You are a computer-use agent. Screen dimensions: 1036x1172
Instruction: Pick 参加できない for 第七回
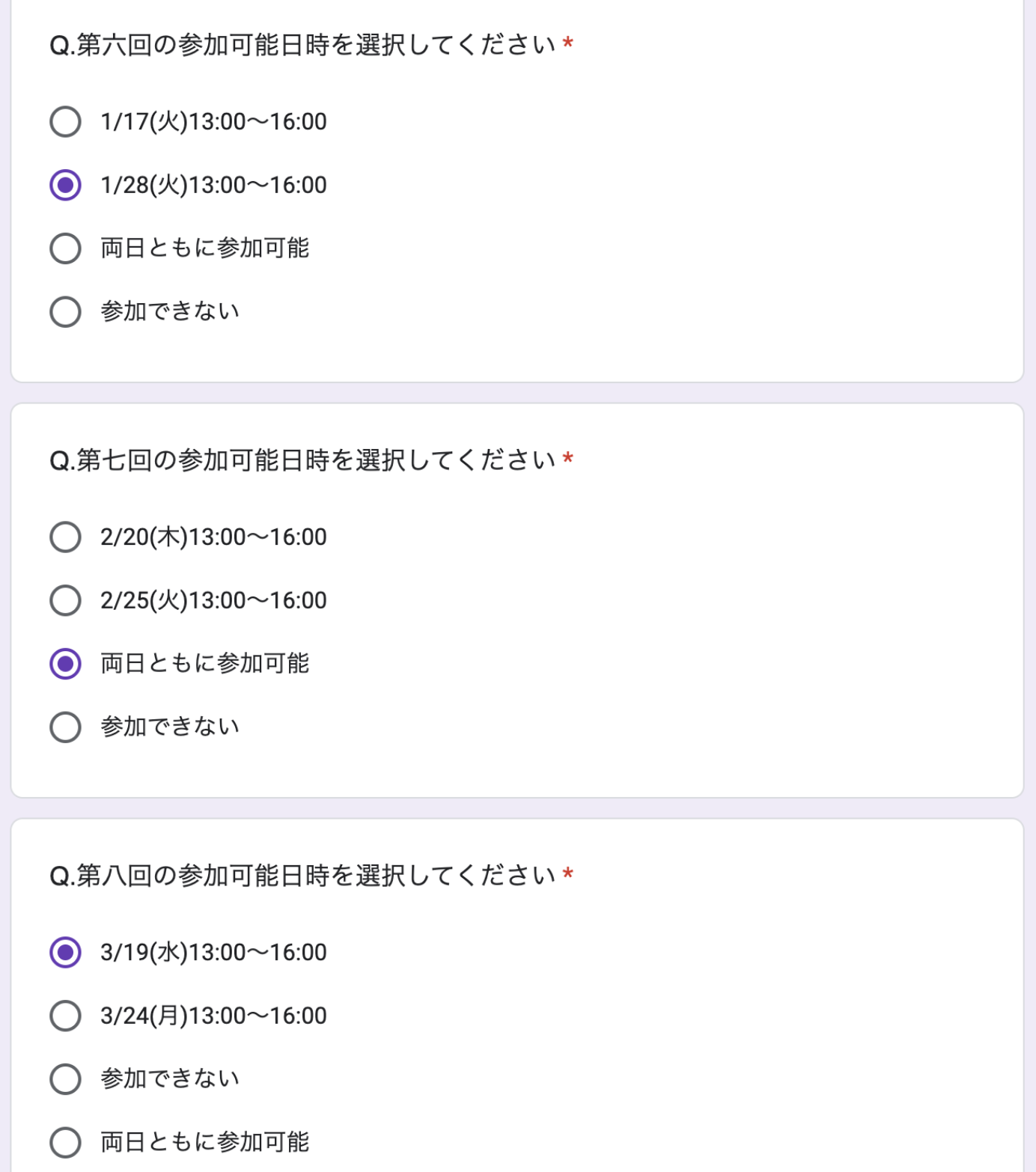(65, 727)
